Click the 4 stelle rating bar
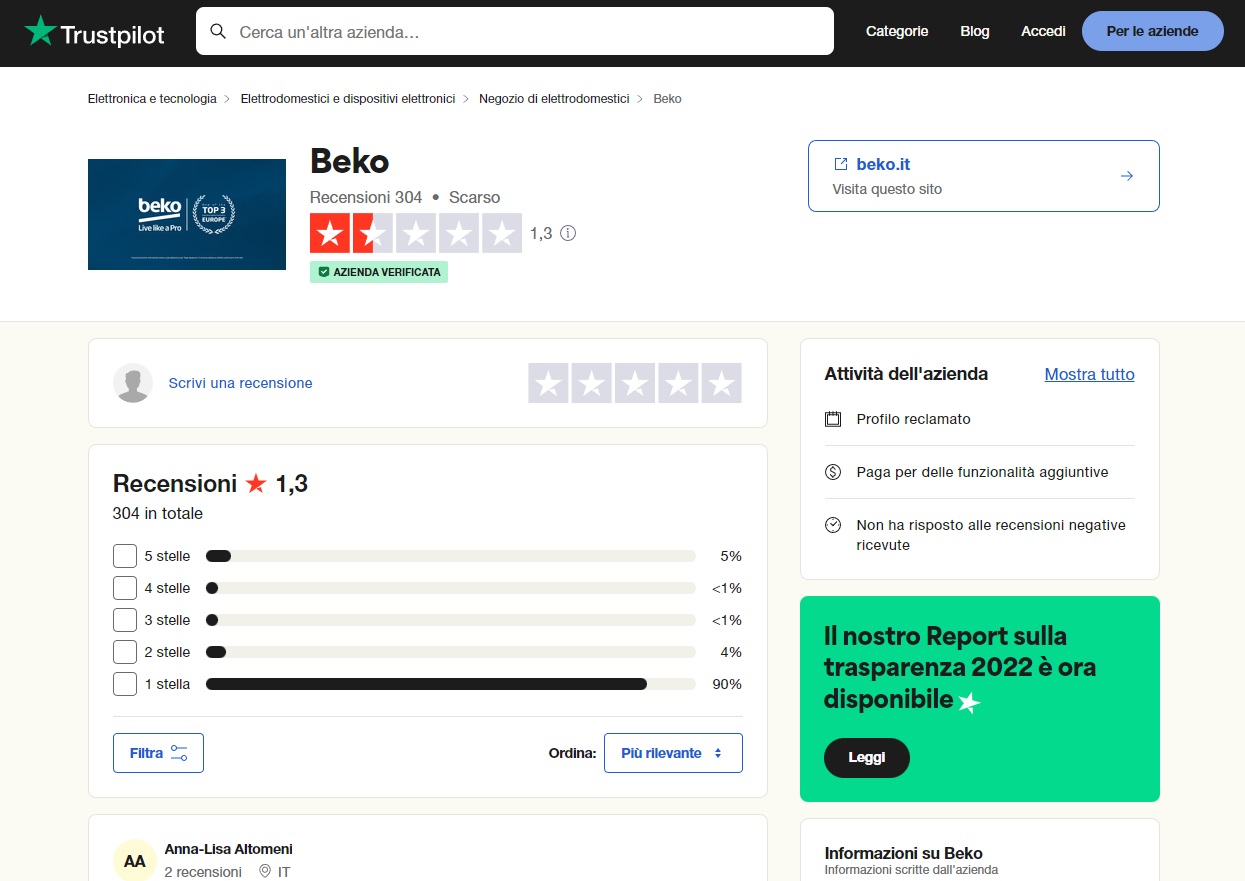 point(450,588)
